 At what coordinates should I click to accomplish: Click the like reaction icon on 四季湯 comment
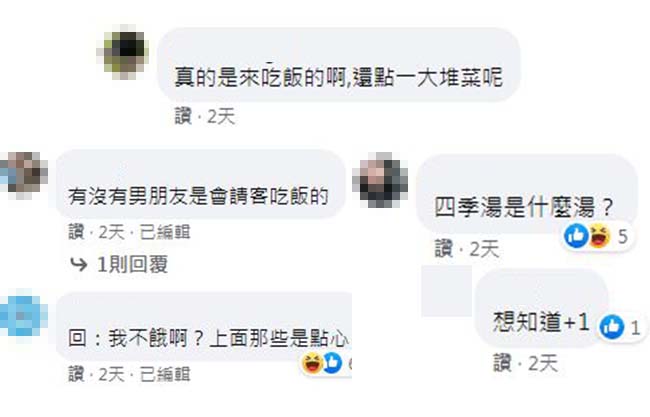coord(576,236)
